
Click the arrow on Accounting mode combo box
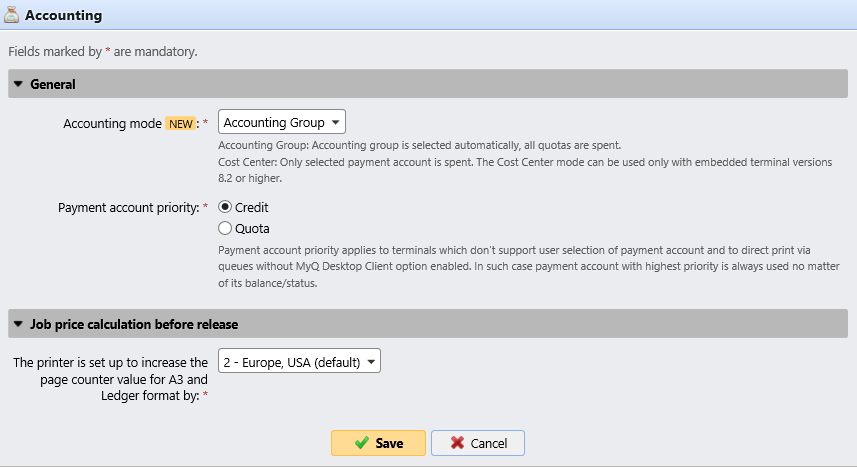[335, 122]
